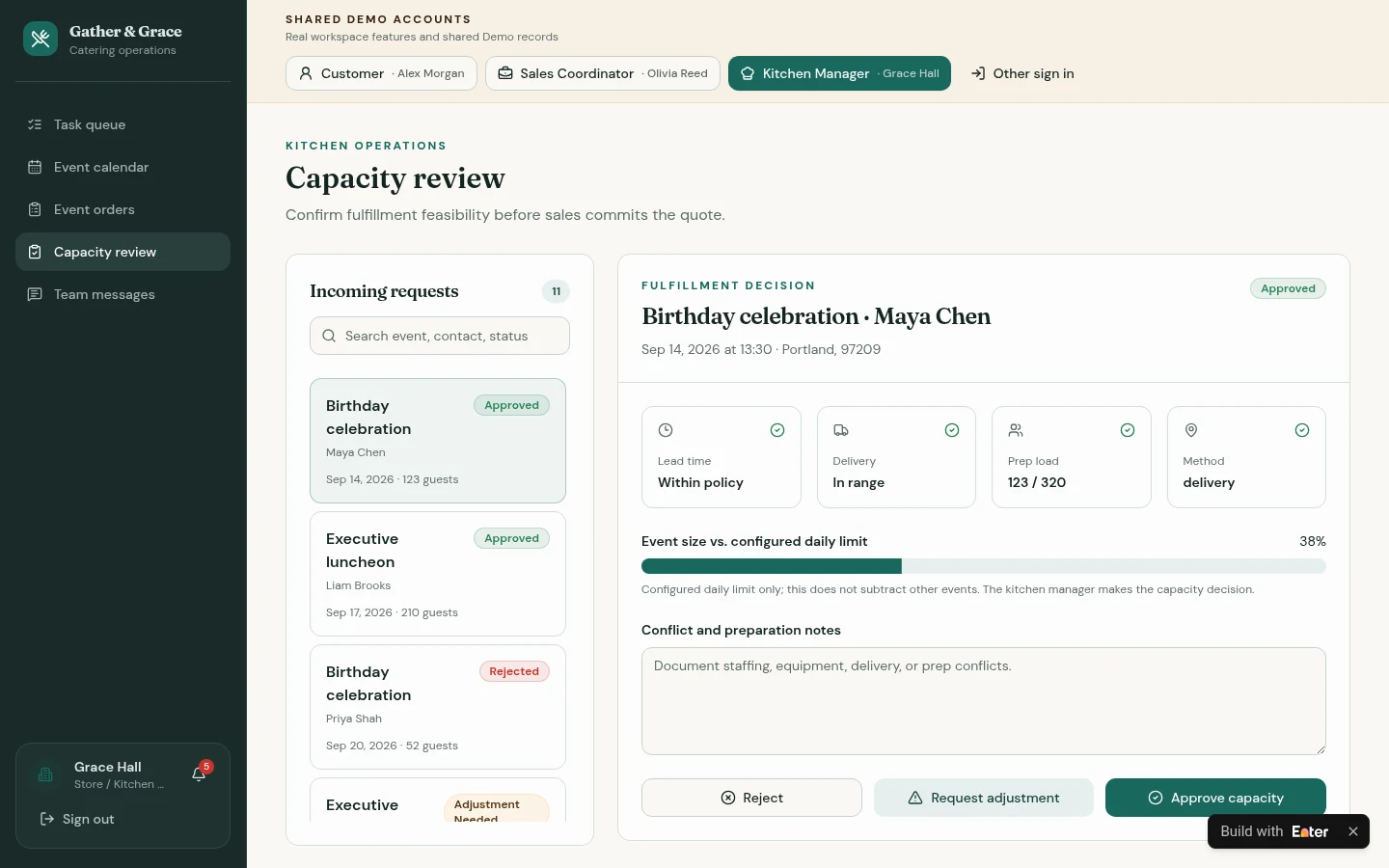Viewport: 1389px width, 868px height.
Task: Click Request adjustment button
Action: pos(984,798)
